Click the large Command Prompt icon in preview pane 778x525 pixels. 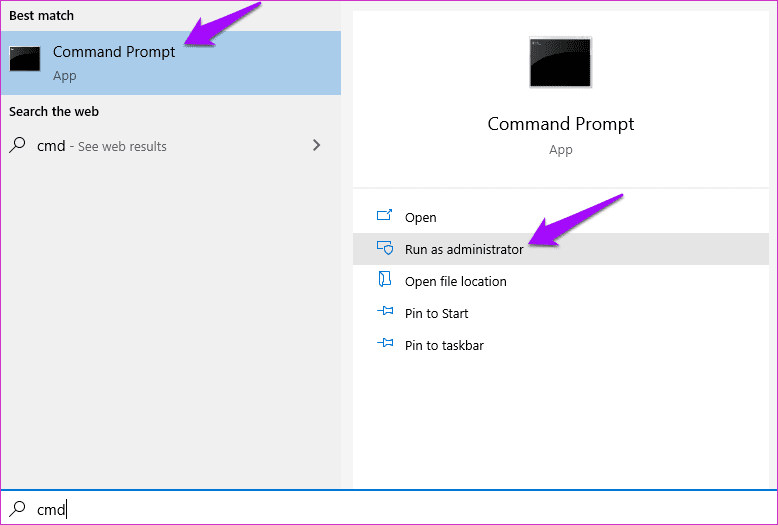(560, 62)
